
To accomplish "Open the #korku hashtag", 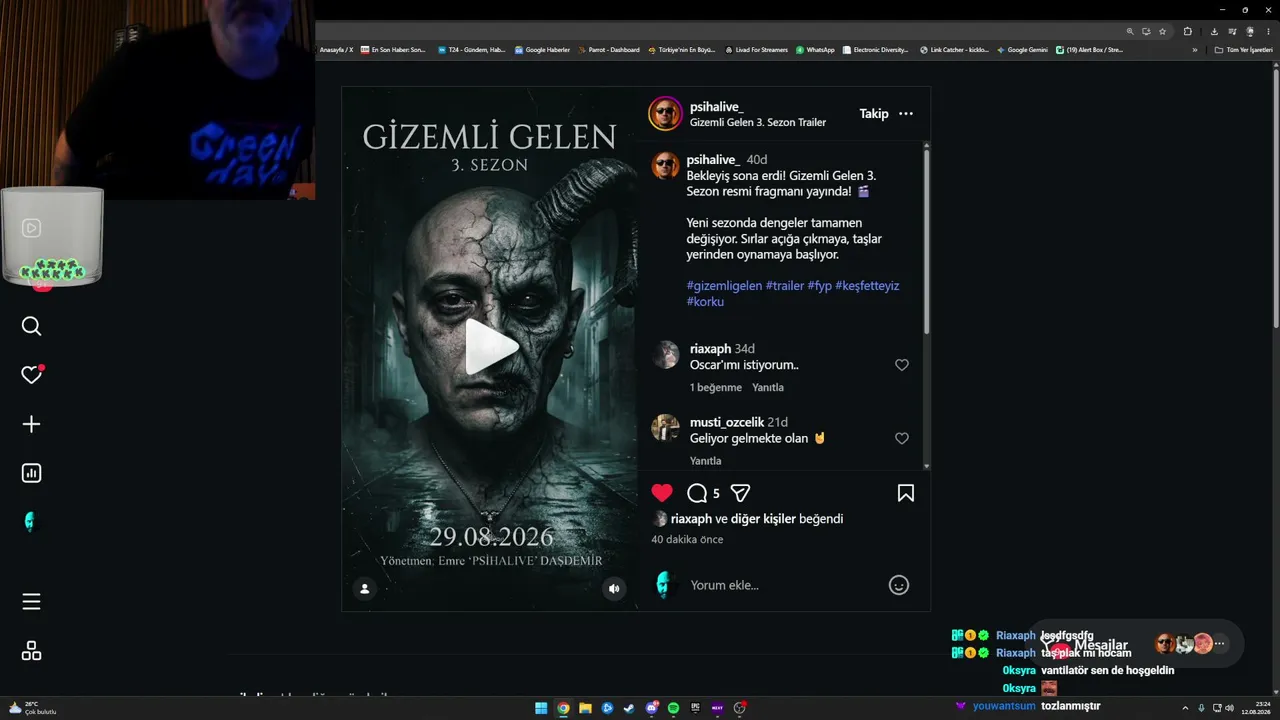I will point(705,301).
